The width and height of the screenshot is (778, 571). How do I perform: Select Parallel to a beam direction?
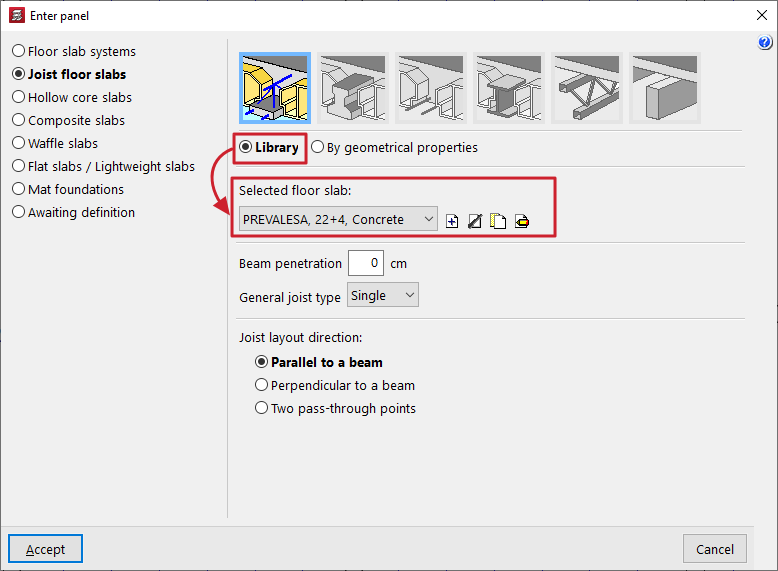pyautogui.click(x=319, y=362)
